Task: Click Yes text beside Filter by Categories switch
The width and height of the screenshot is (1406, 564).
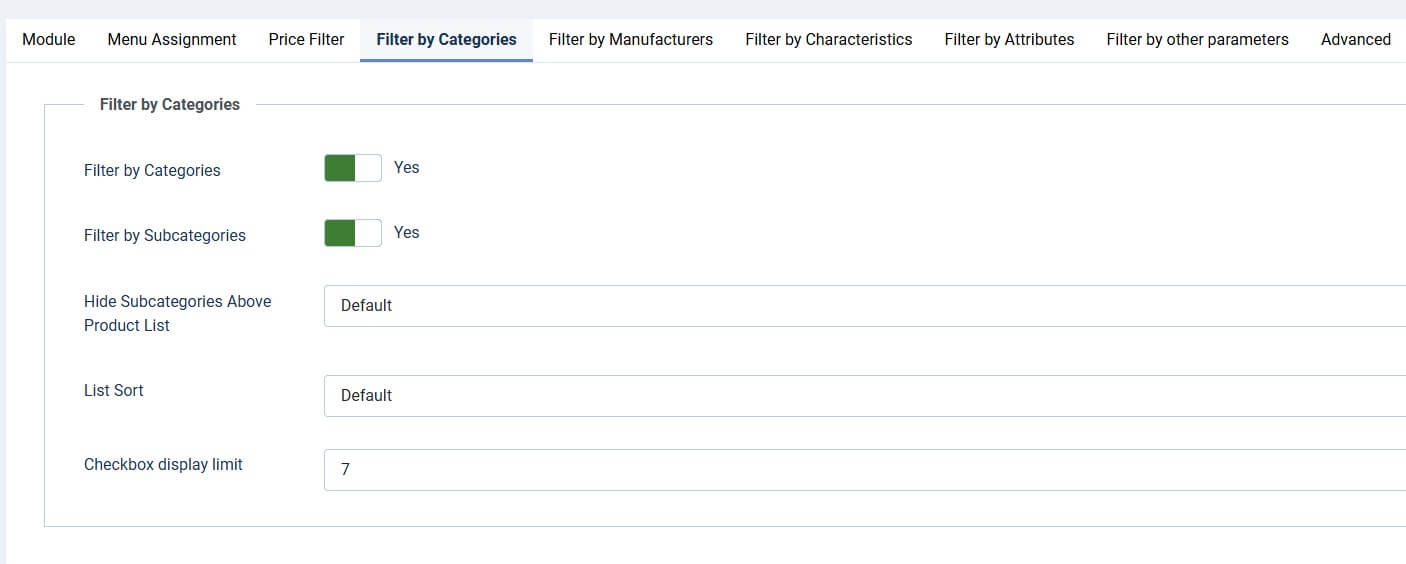Action: 406,168
